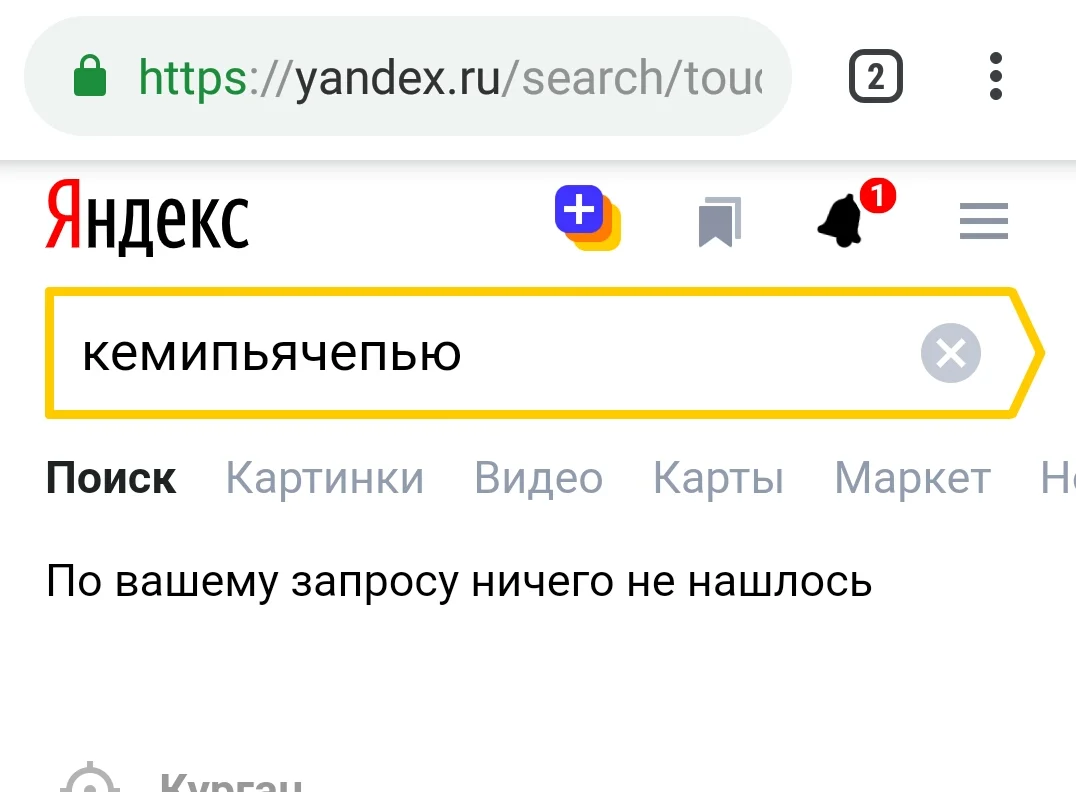
Task: Tap the Курган city link
Action: (x=231, y=783)
